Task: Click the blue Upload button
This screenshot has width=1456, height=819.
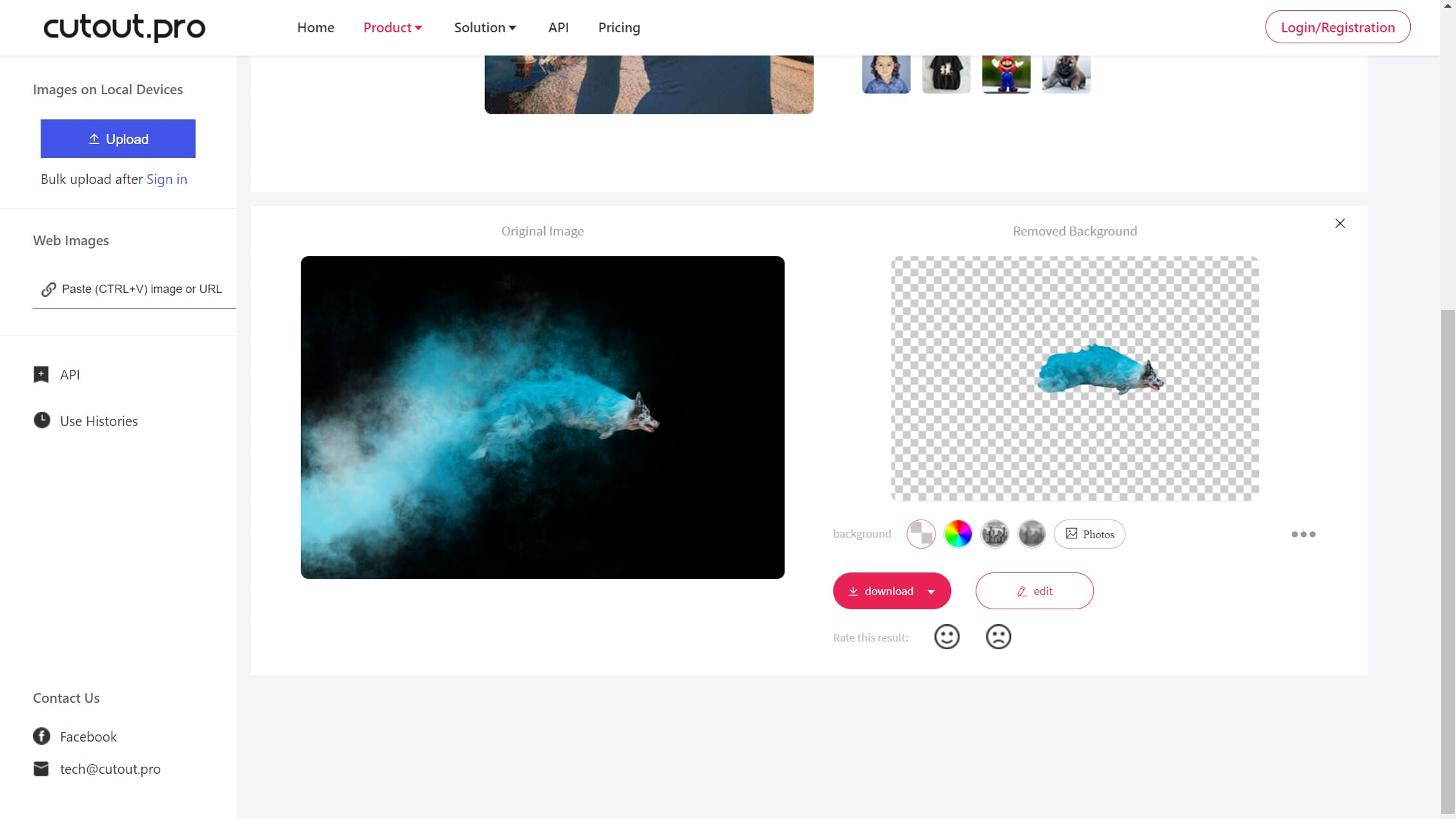Action: click(118, 139)
